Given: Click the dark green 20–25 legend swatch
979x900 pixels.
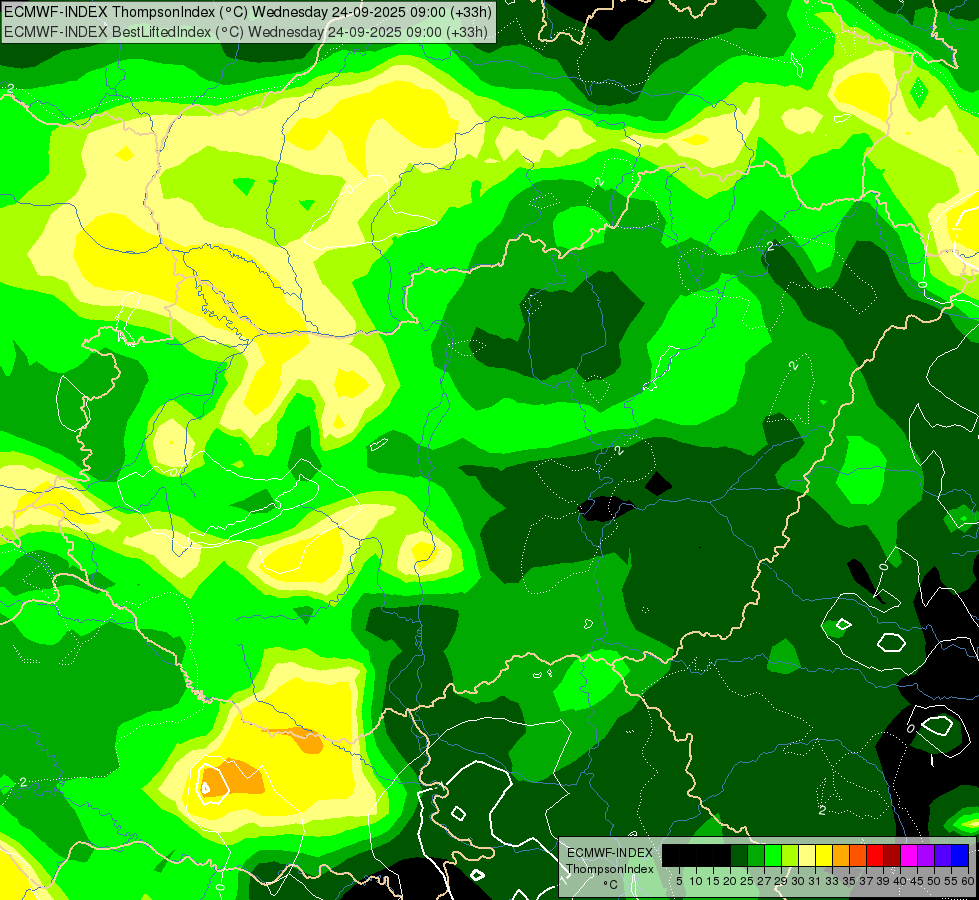Looking at the screenshot, I should tap(739, 855).
